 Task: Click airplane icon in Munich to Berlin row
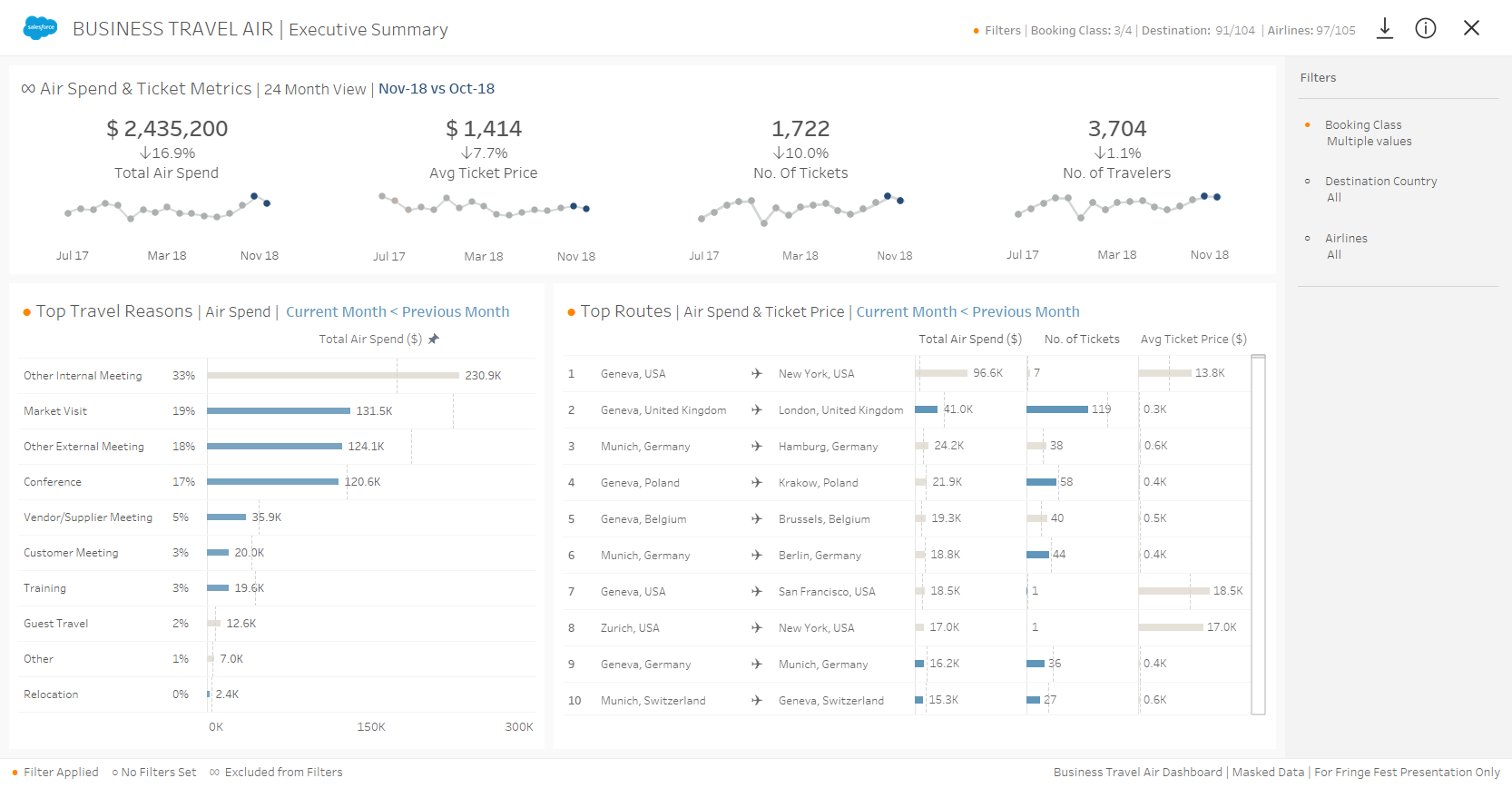coord(756,556)
